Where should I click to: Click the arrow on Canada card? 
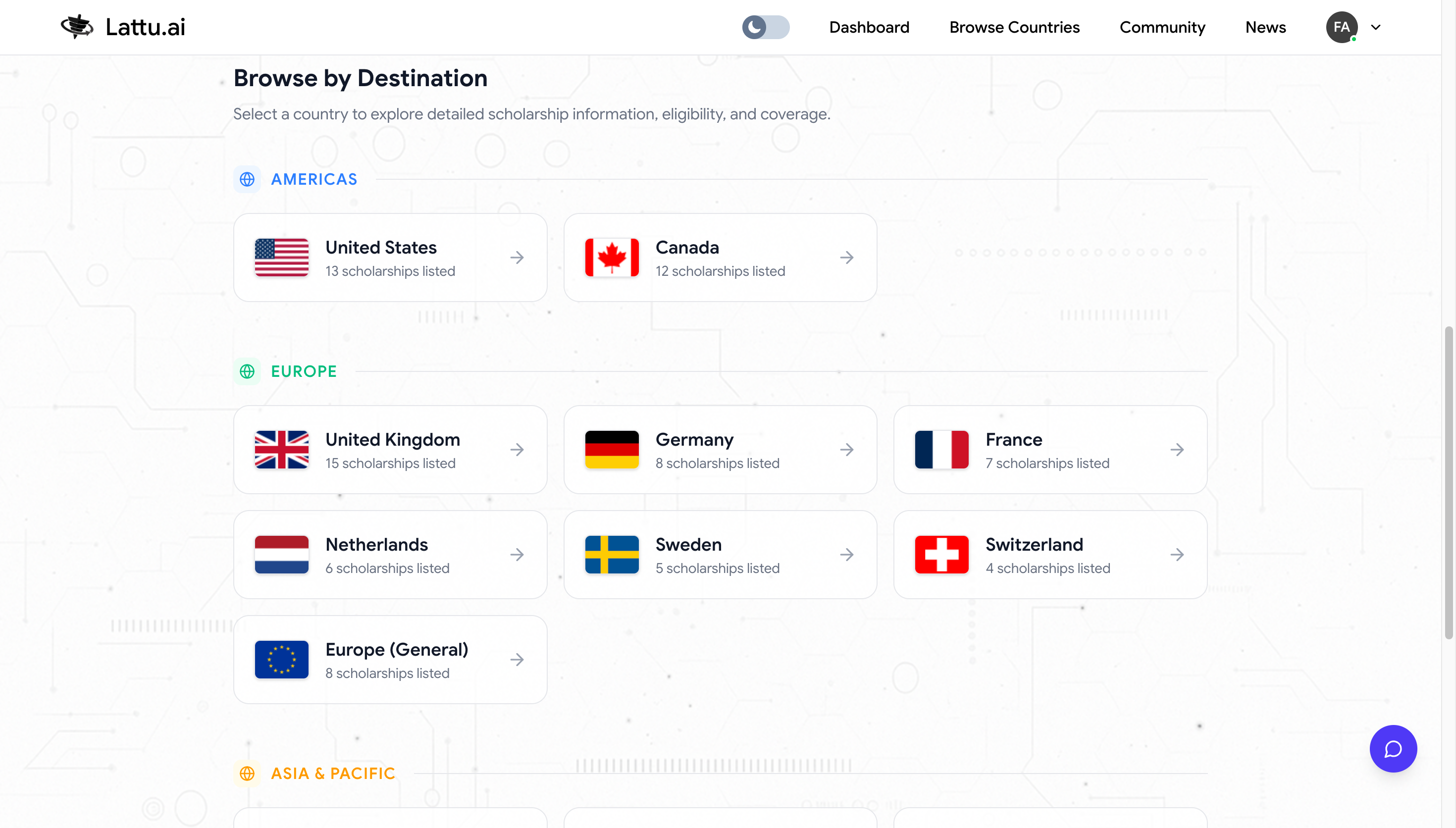[x=847, y=258]
